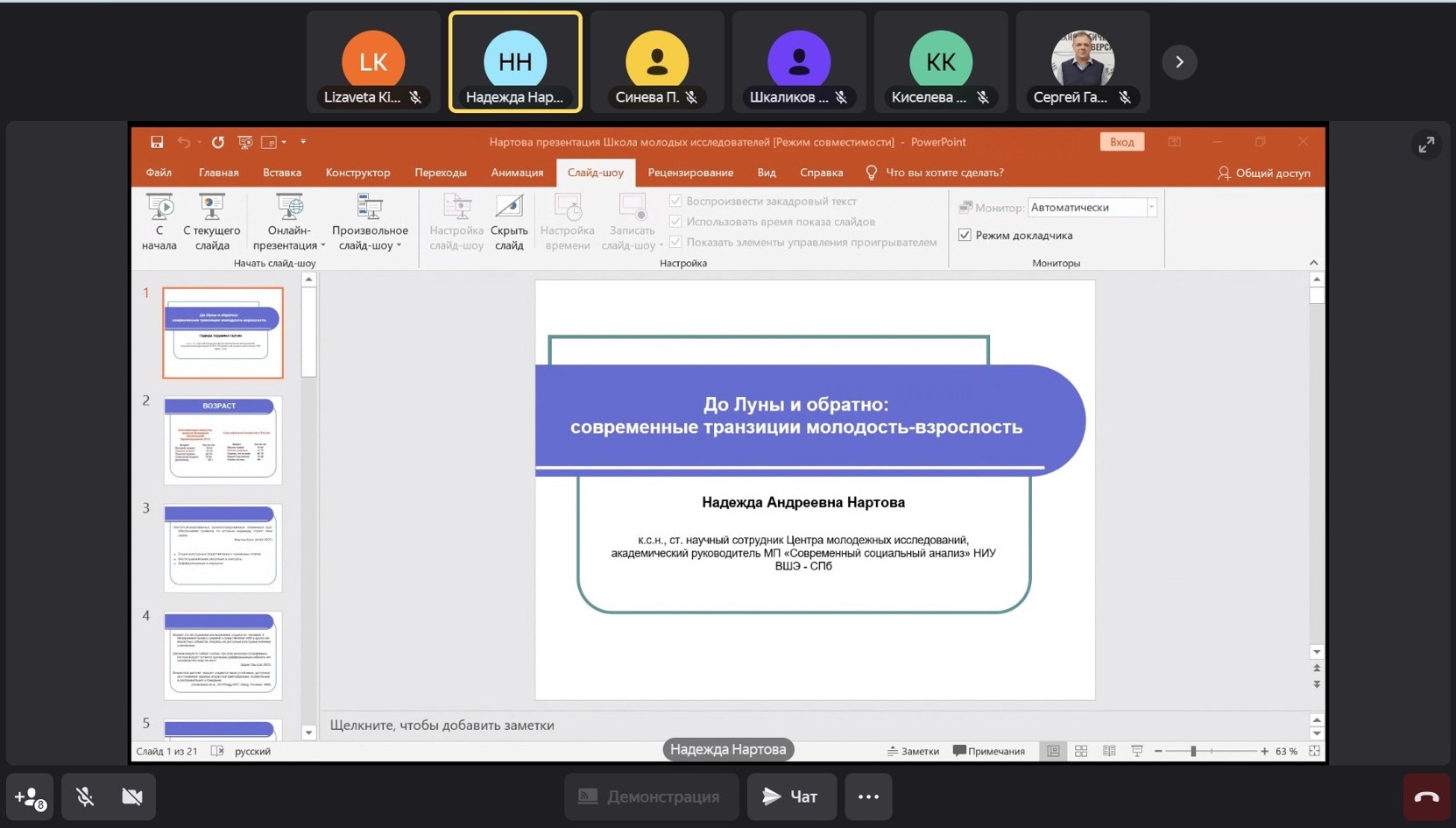Click the Демонстрация button
The image size is (1456, 828).
pos(651,796)
